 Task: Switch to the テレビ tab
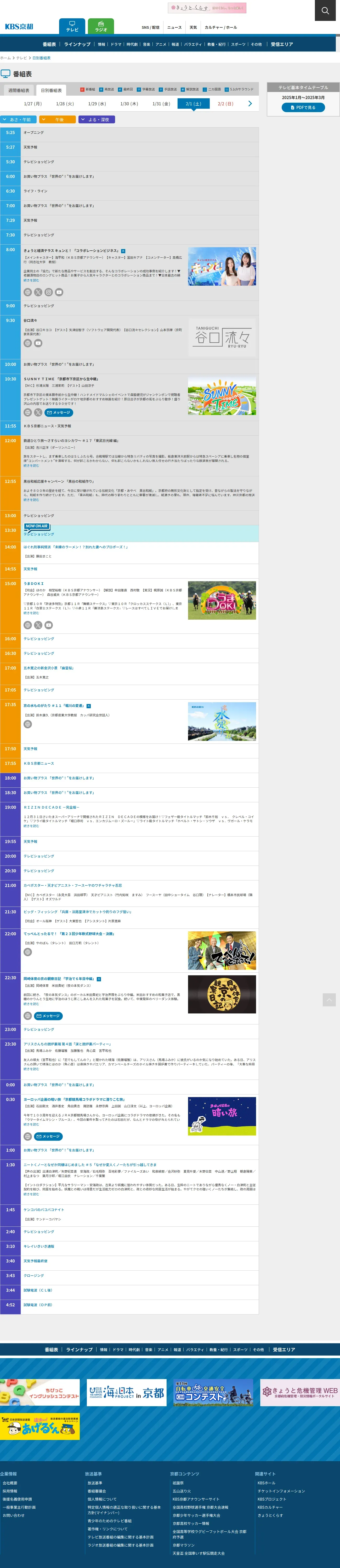coord(72,26)
